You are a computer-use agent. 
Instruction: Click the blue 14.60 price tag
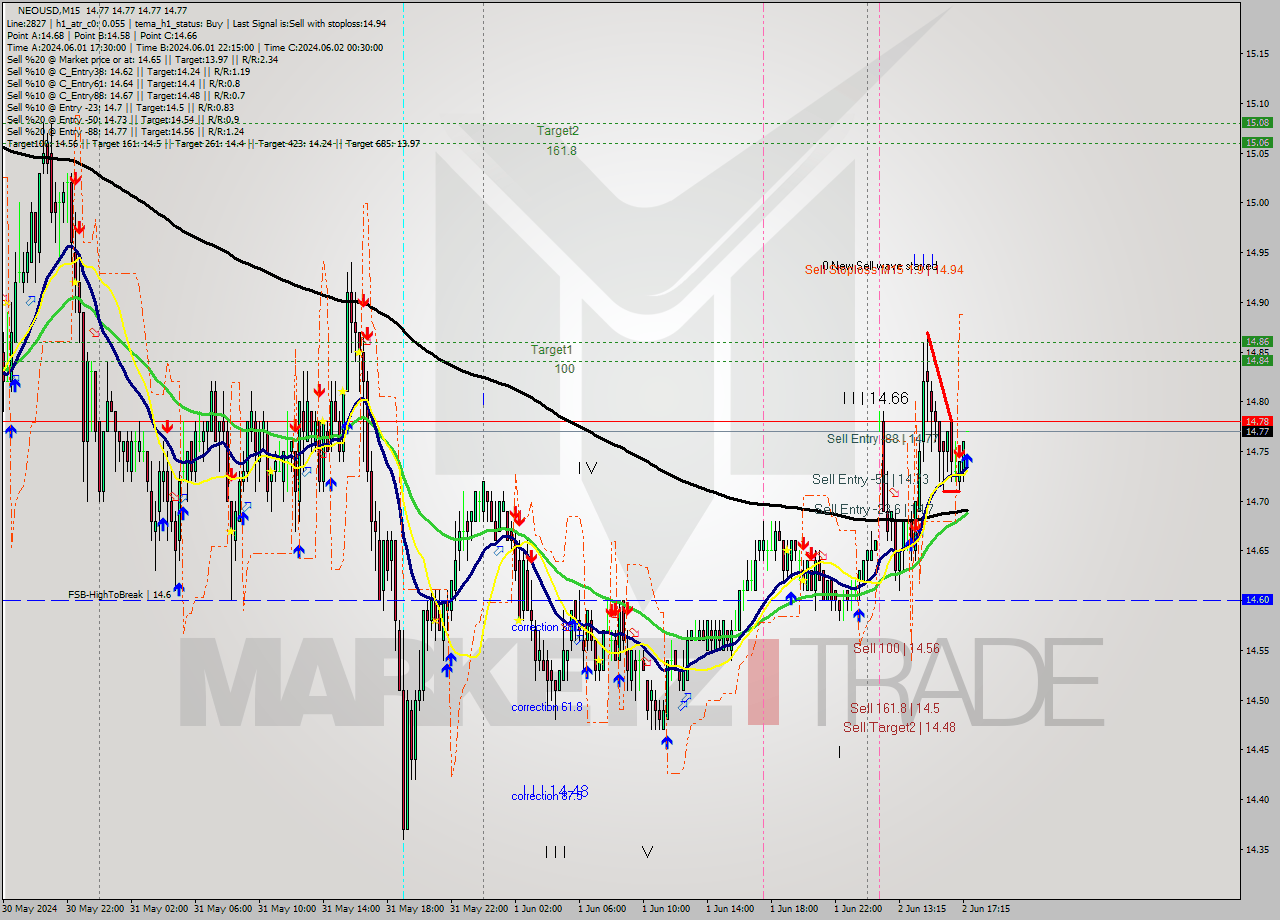coord(1256,600)
